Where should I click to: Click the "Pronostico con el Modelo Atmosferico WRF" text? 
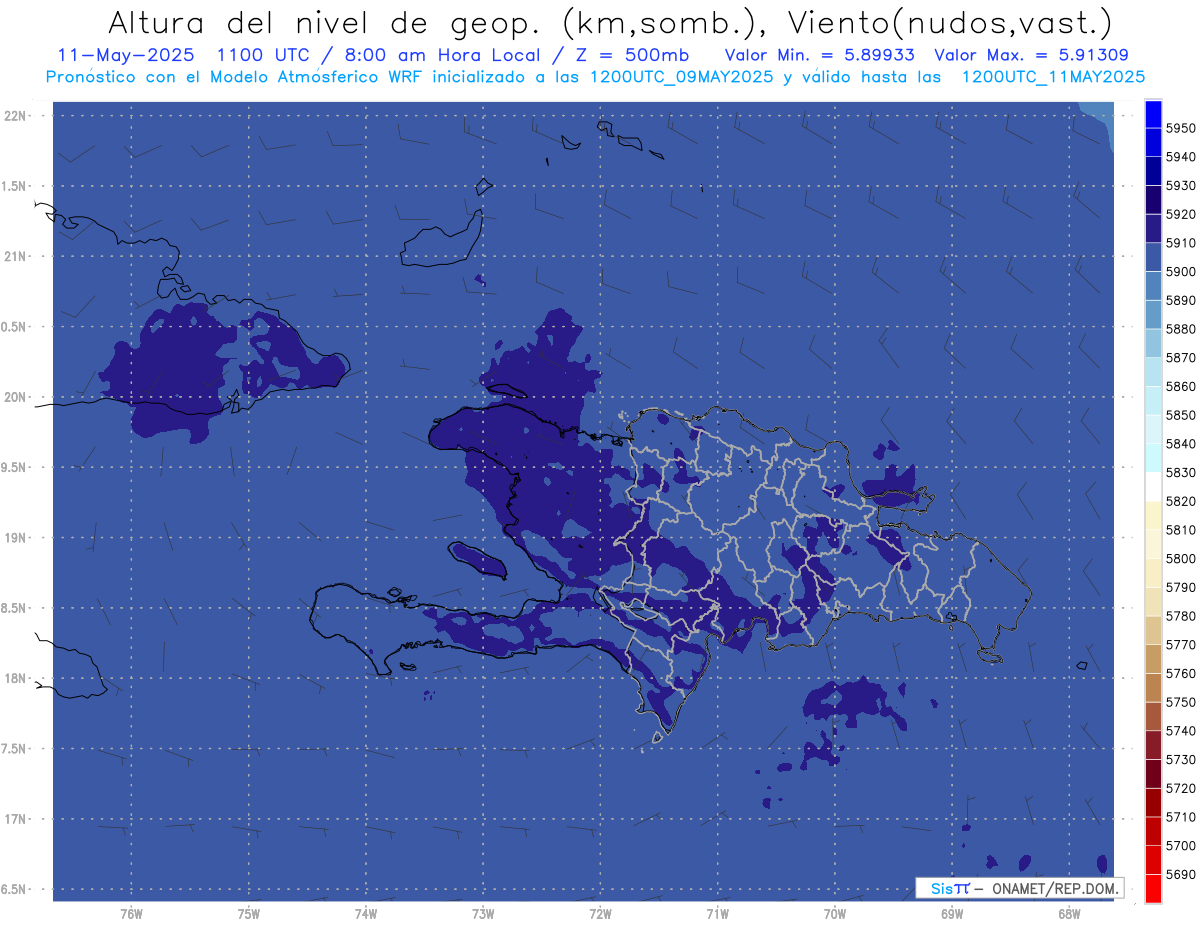(237, 76)
